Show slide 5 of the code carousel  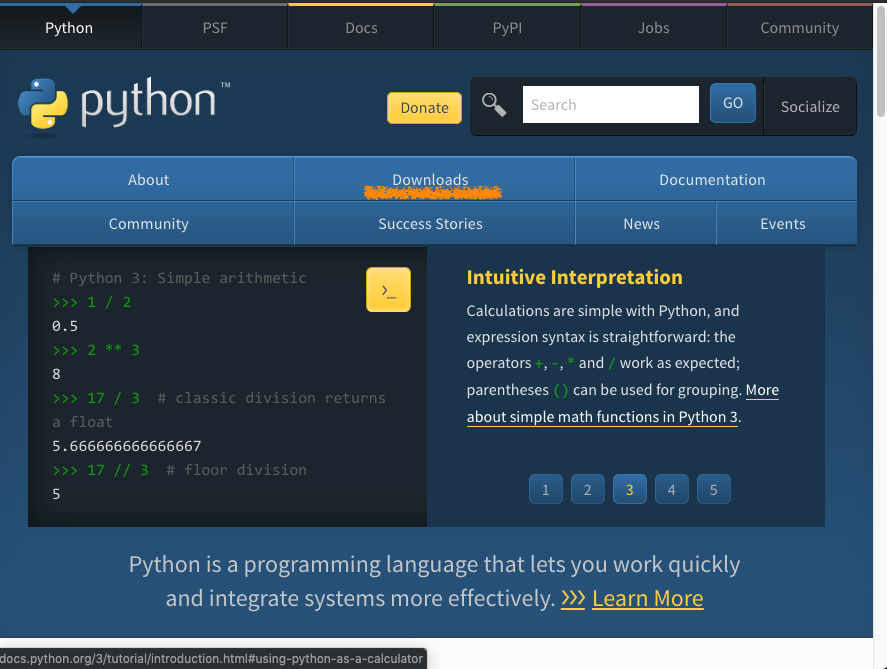pyautogui.click(x=713, y=489)
